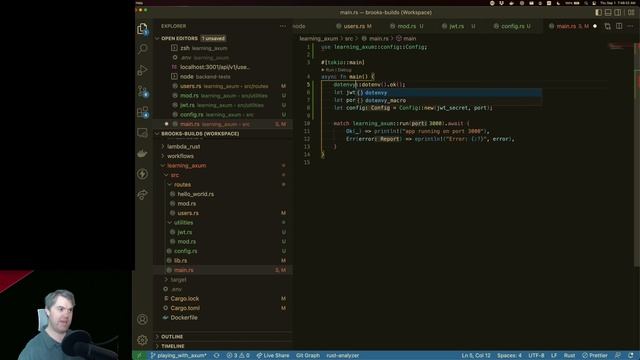Open customize layout icon in title bar
This screenshot has width=640, height=360.
point(631,12)
